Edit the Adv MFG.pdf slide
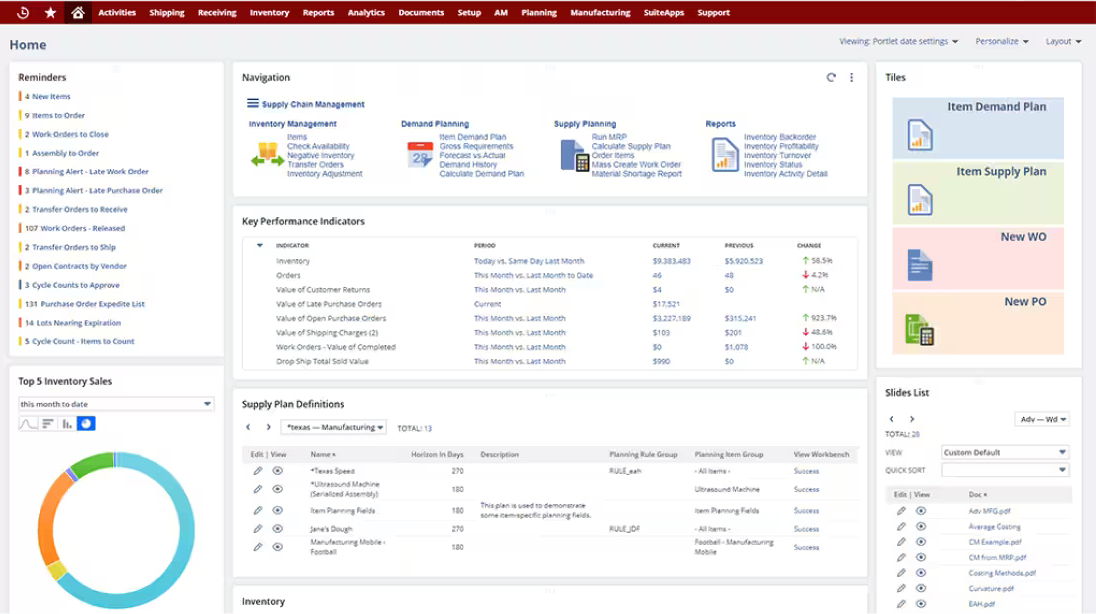The width and height of the screenshot is (1096, 614). pyautogui.click(x=901, y=511)
